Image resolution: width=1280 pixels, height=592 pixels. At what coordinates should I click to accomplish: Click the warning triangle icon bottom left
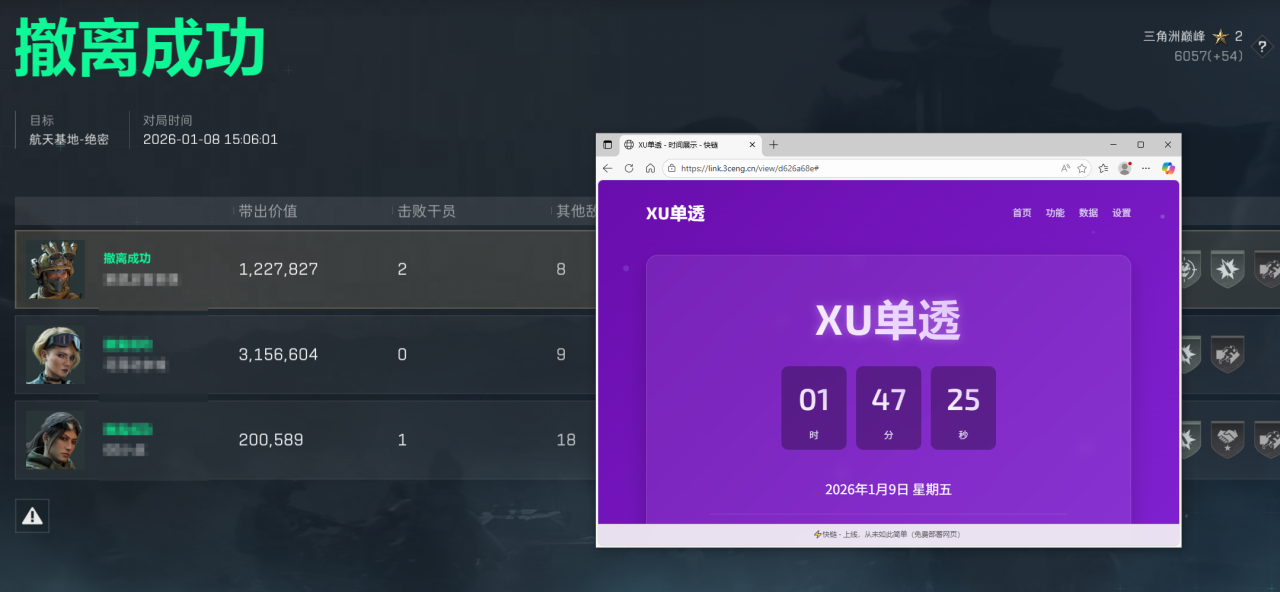tap(31, 515)
